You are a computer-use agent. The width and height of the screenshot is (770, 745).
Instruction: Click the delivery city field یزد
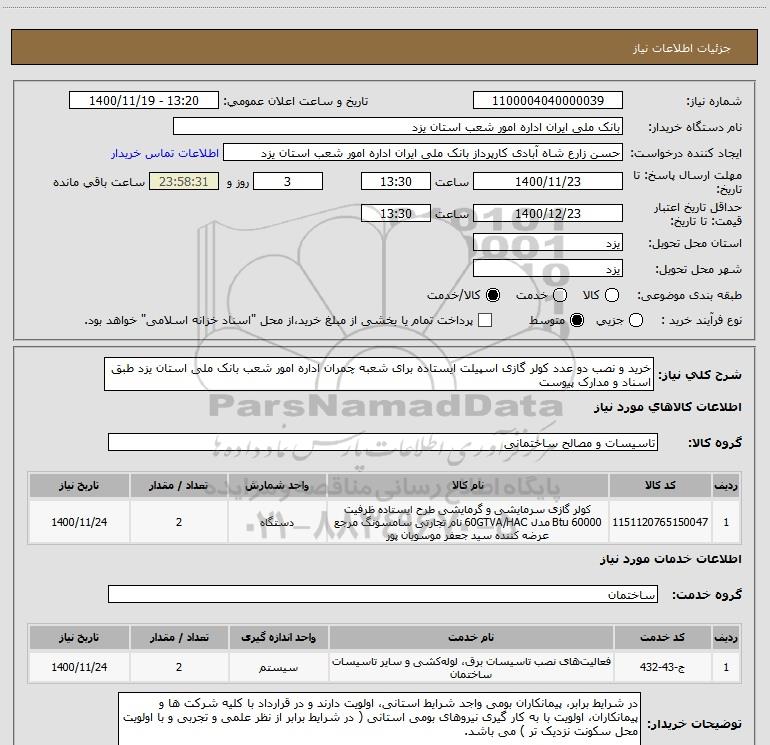click(548, 269)
